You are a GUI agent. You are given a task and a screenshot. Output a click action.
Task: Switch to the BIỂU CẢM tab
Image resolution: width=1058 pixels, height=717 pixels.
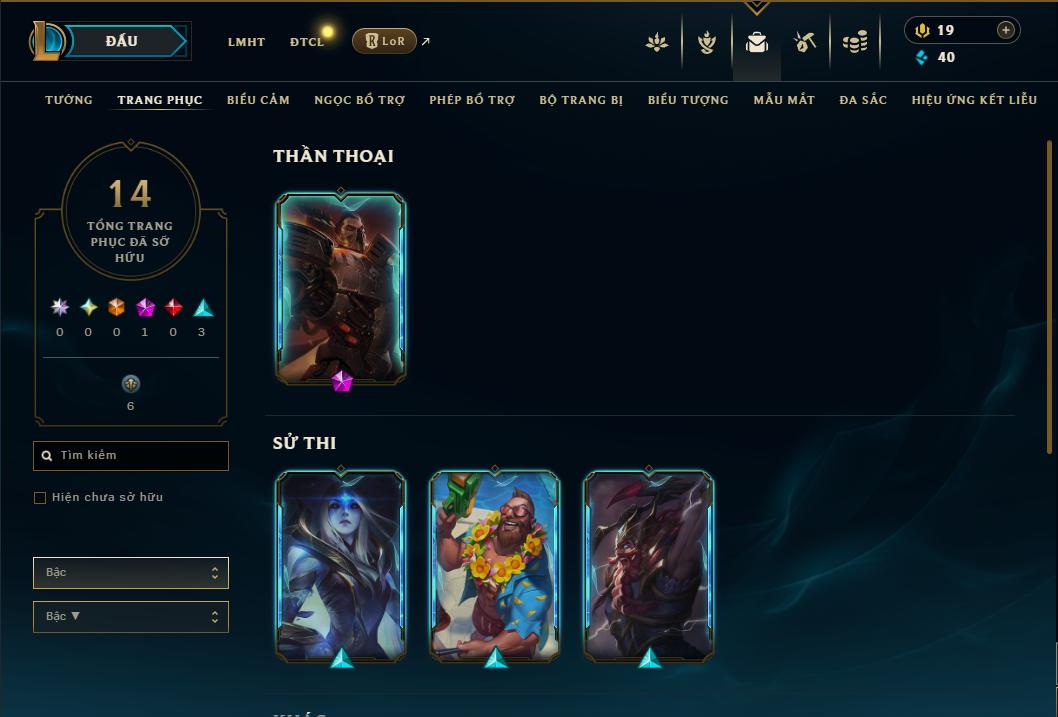(x=258, y=100)
